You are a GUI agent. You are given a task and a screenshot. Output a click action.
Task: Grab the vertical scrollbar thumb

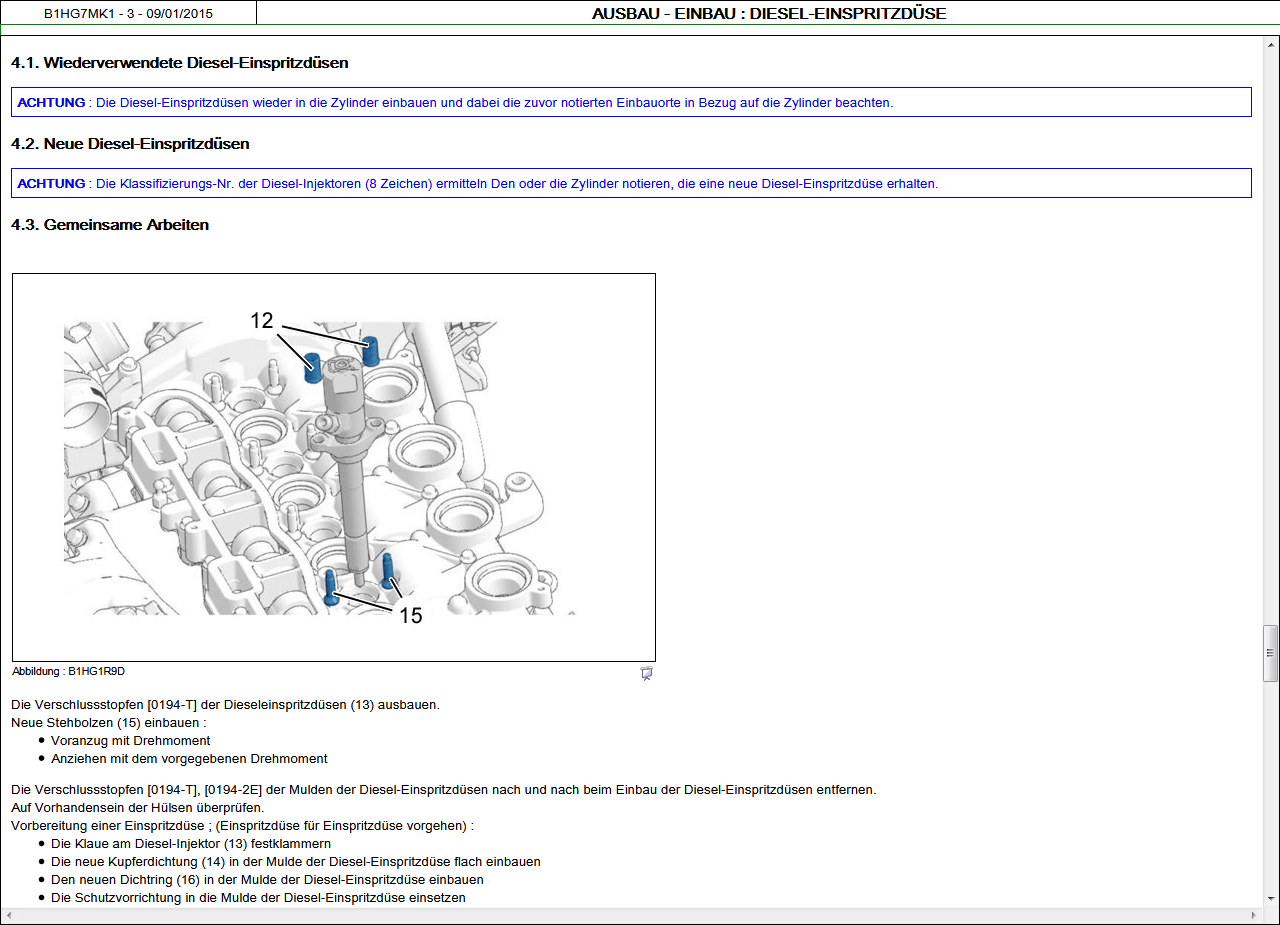pos(1270,653)
